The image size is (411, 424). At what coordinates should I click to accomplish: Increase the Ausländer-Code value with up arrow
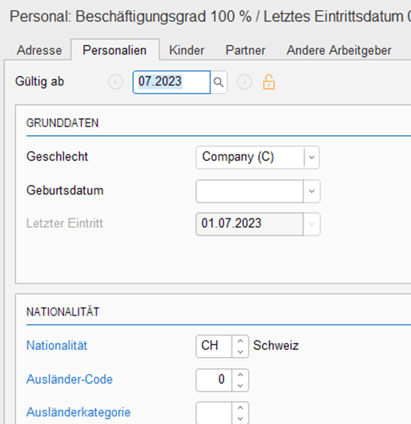[240, 375]
